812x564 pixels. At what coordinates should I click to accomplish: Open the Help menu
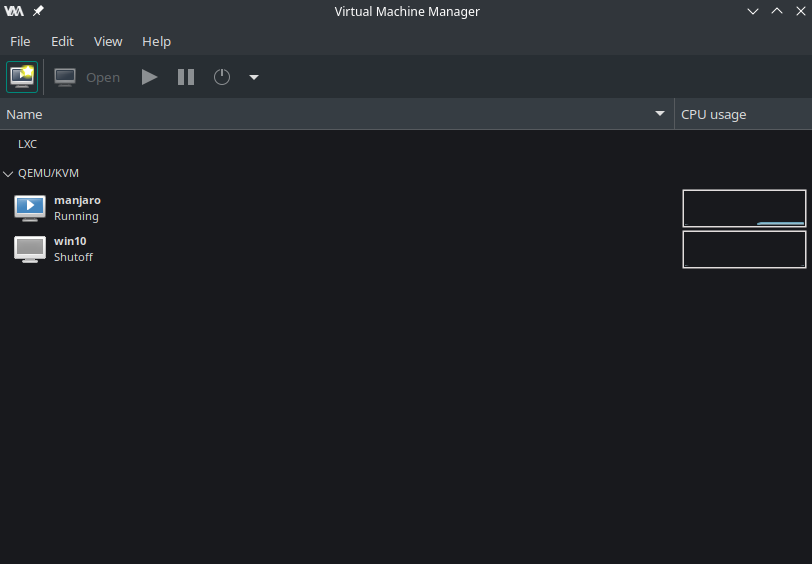pos(156,41)
